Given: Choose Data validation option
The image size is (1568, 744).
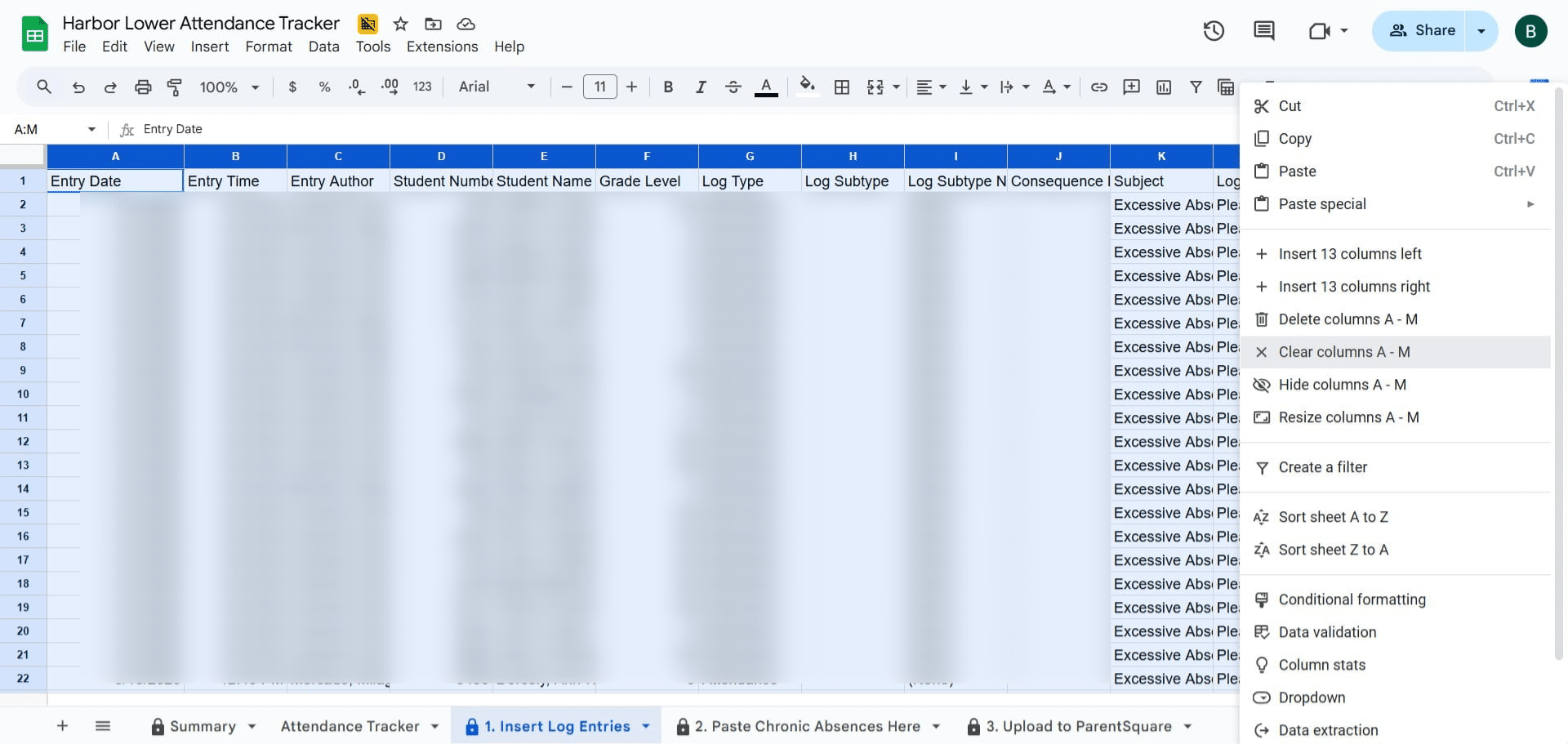Looking at the screenshot, I should tap(1395, 632).
